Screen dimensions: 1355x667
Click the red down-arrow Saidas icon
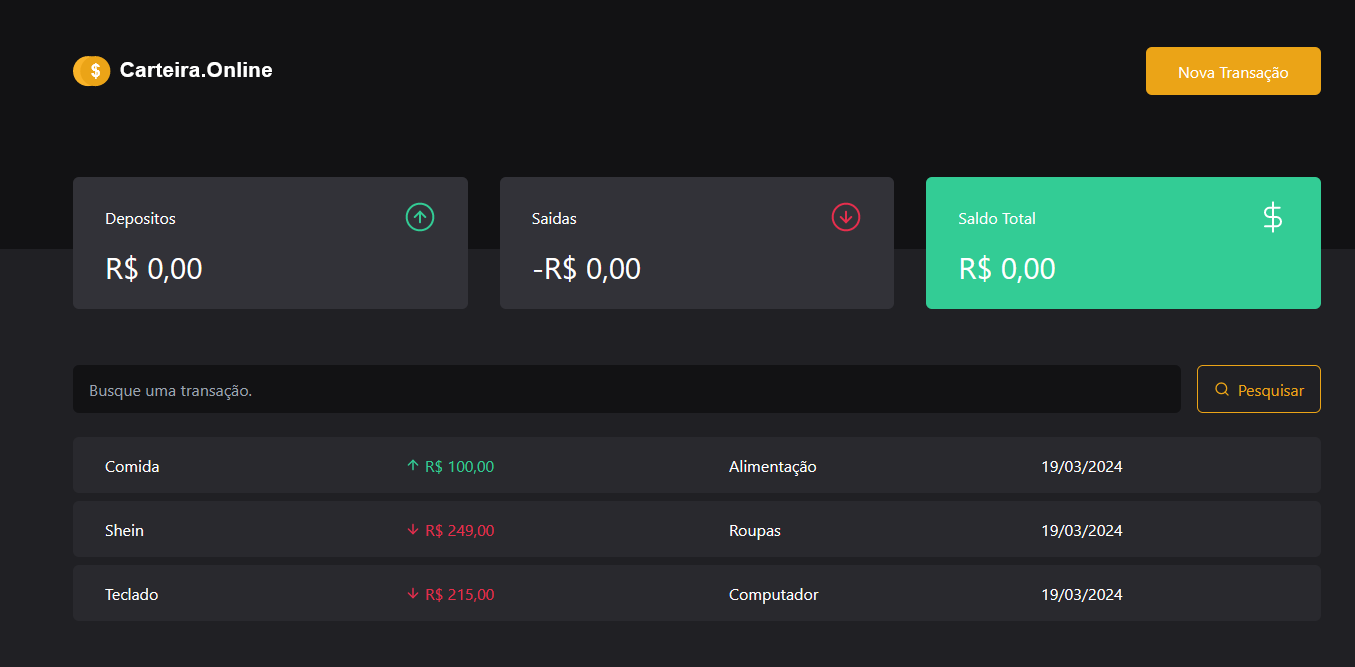coord(846,217)
